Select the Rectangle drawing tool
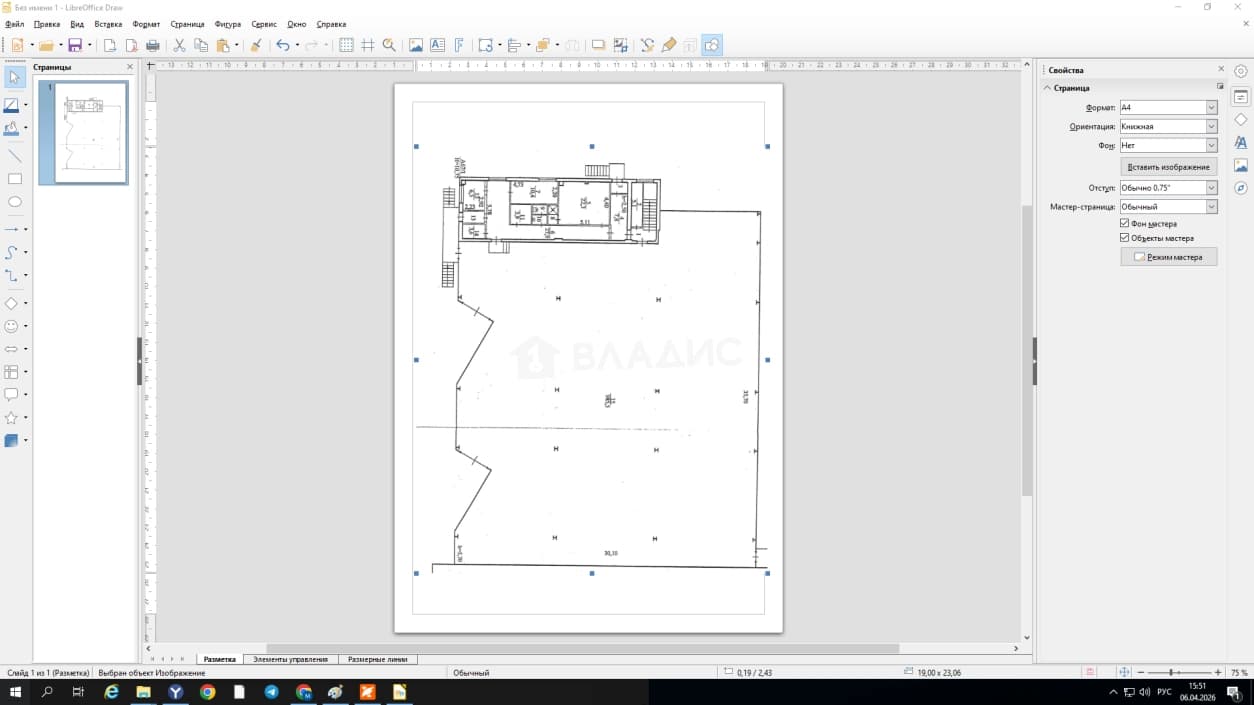The width and height of the screenshot is (1254, 705). point(15,179)
